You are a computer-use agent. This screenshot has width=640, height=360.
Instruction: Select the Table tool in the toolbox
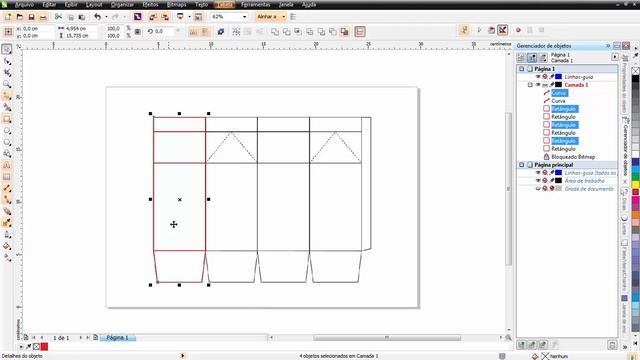pos(7,177)
